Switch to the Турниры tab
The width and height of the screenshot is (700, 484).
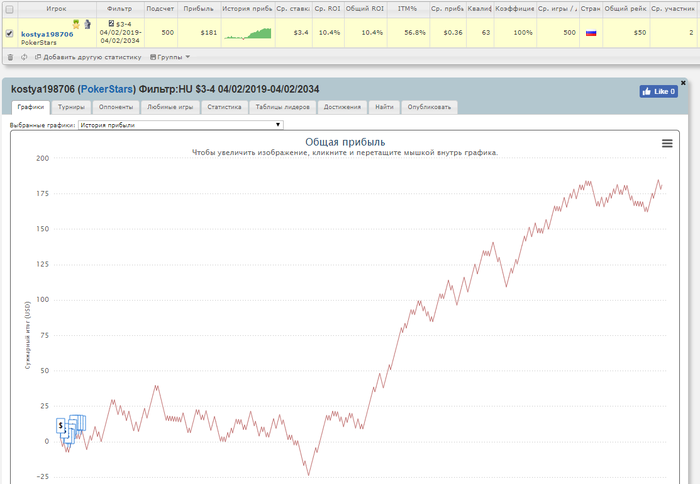tap(71, 107)
